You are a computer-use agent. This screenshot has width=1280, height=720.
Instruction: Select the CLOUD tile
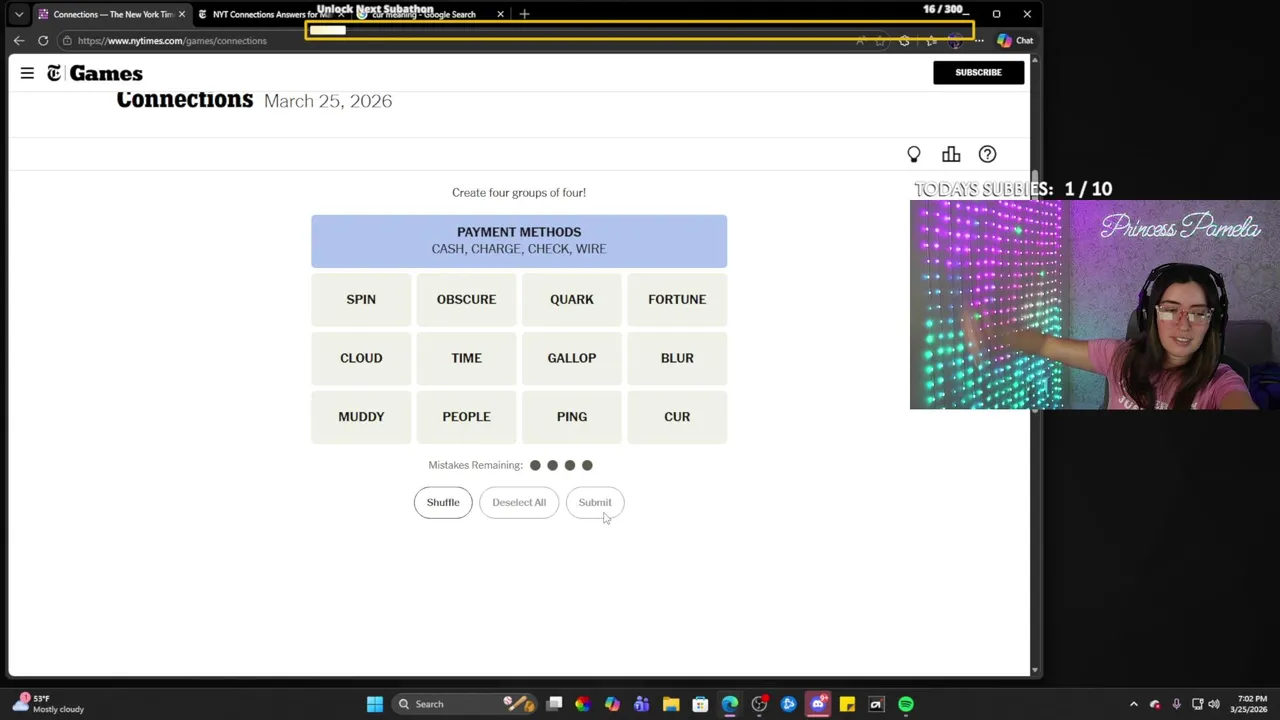coord(361,358)
